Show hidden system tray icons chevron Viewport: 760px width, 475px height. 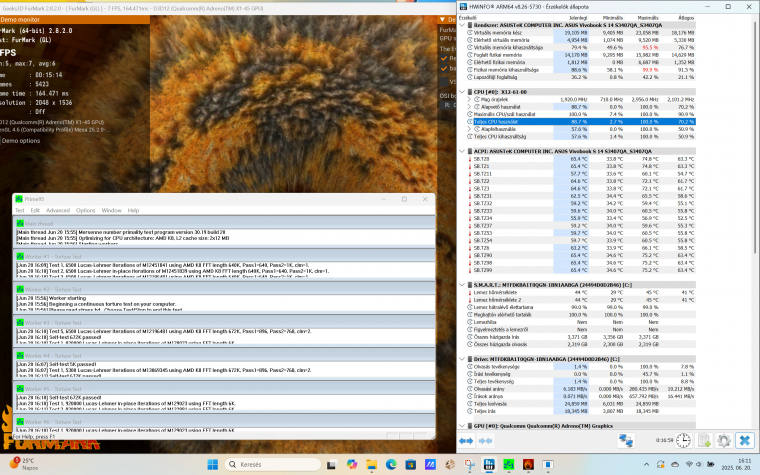[x=647, y=464]
